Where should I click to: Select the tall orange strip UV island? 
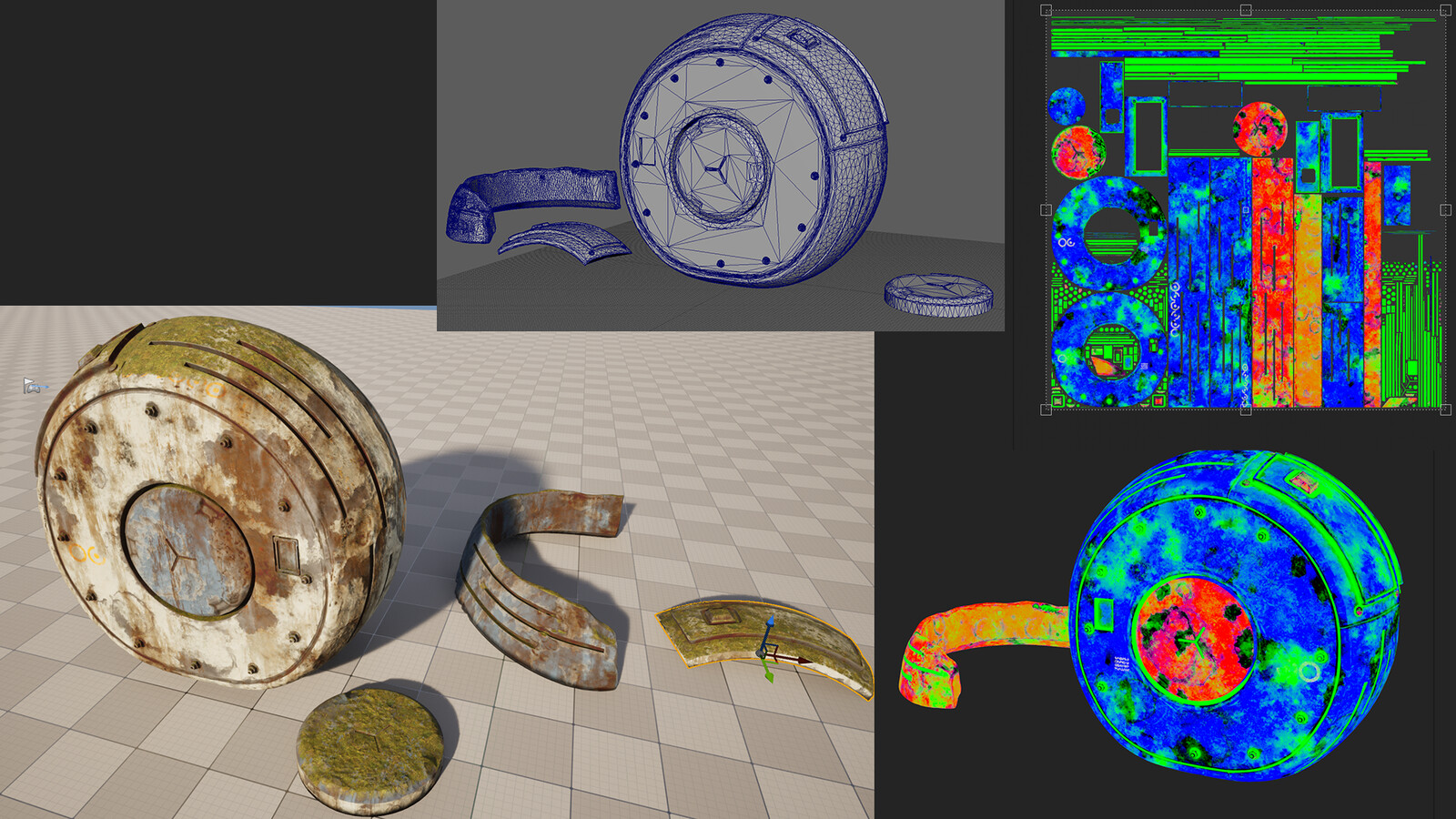click(1308, 298)
